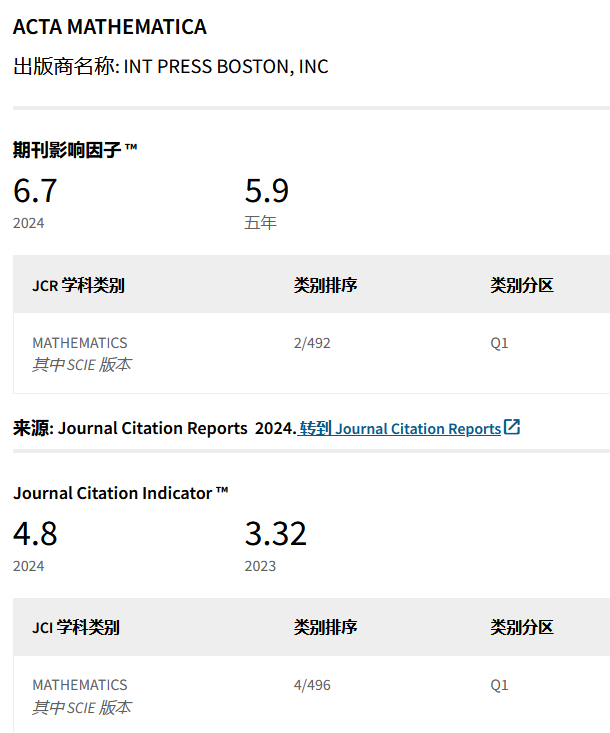
Task: Click the JCR 学科类别 column header
Action: tap(78, 285)
